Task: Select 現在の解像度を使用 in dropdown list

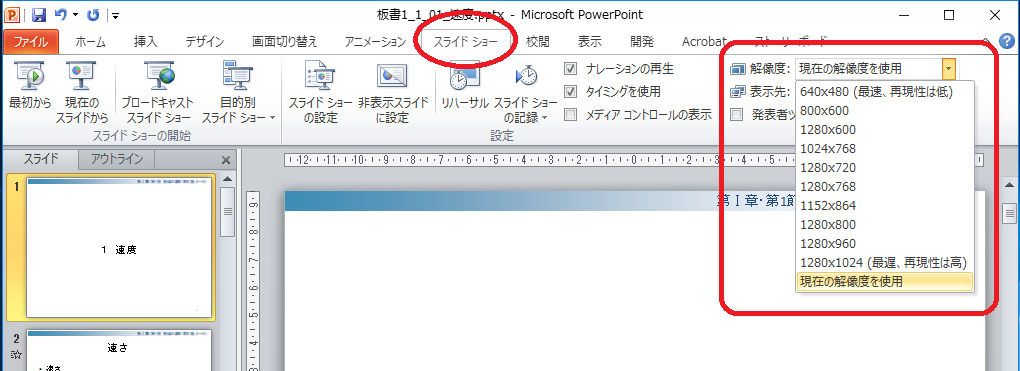Action: (885, 282)
